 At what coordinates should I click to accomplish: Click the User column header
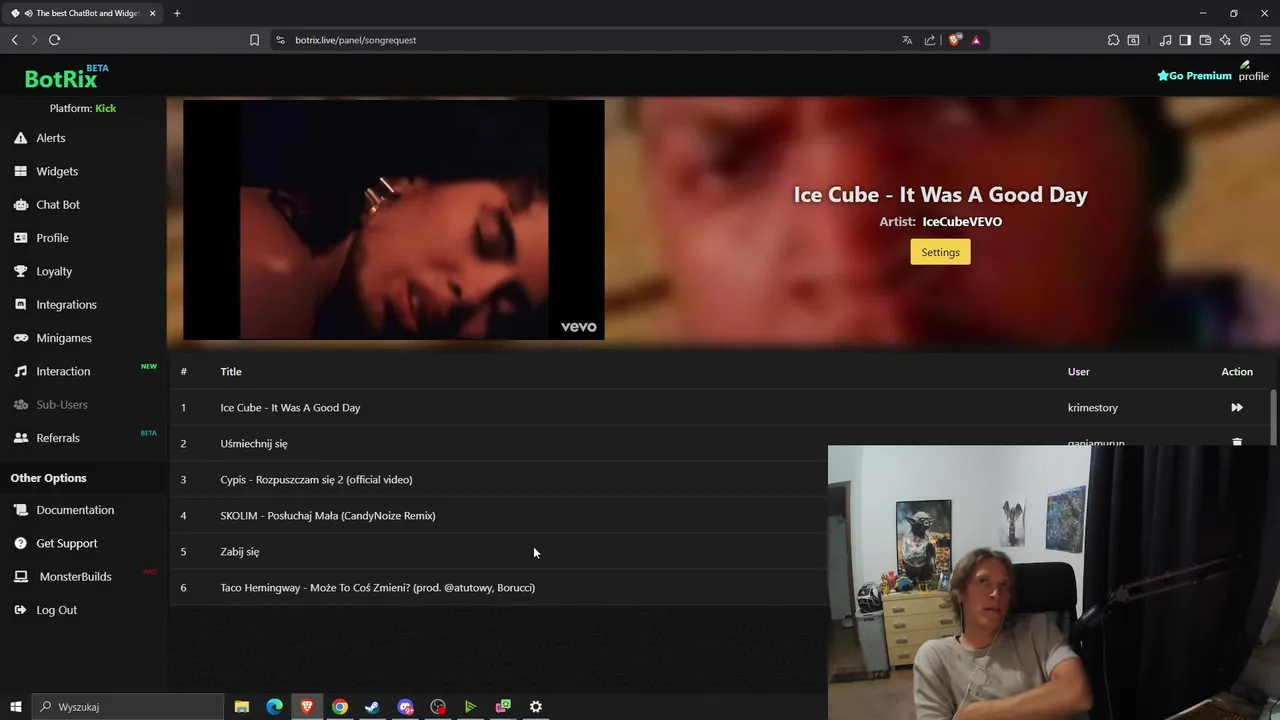(1078, 371)
